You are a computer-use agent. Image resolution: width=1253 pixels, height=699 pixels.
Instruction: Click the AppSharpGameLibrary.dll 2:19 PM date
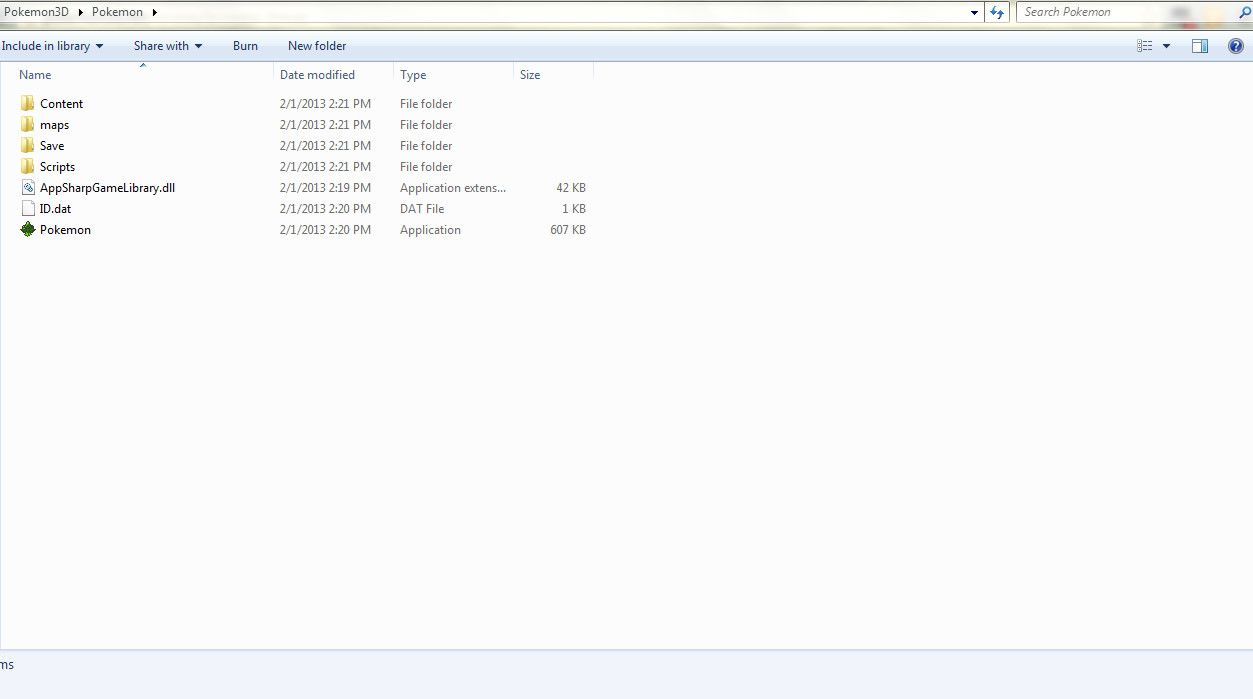(x=325, y=188)
